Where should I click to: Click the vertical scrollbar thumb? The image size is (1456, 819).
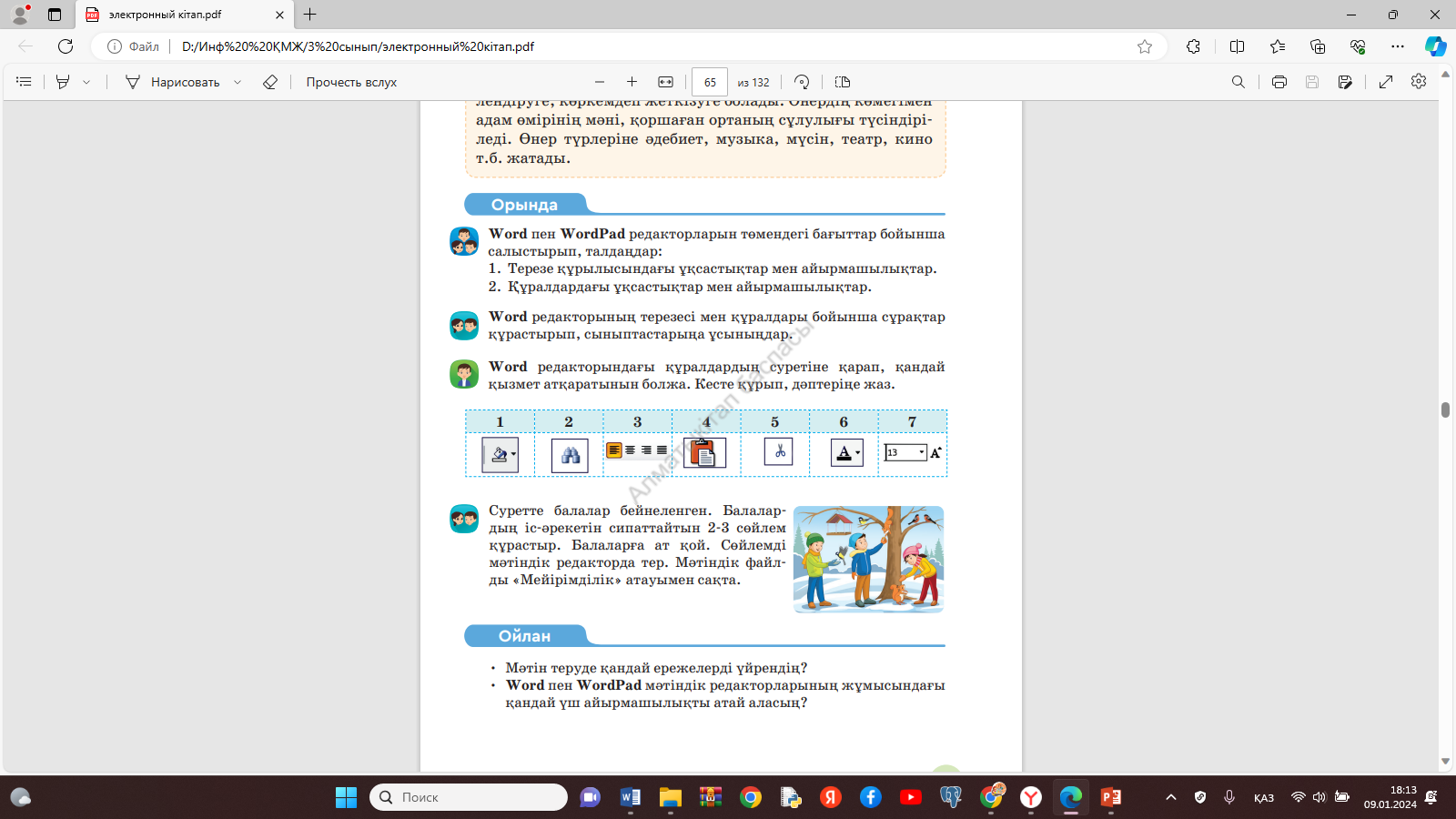pyautogui.click(x=1445, y=410)
